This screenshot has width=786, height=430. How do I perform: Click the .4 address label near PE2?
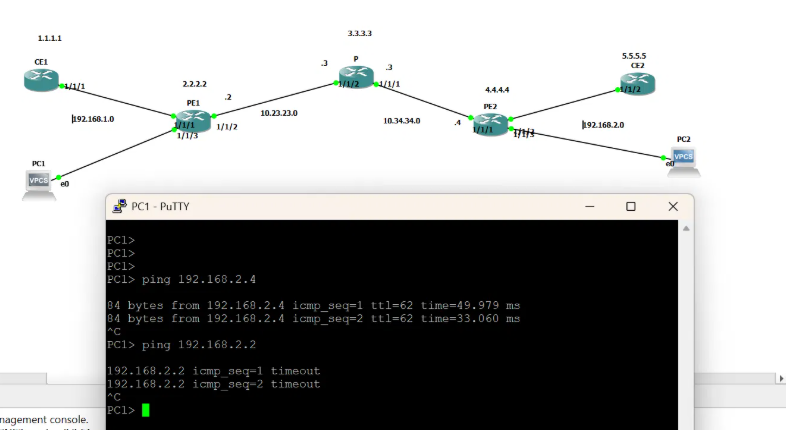(457, 123)
